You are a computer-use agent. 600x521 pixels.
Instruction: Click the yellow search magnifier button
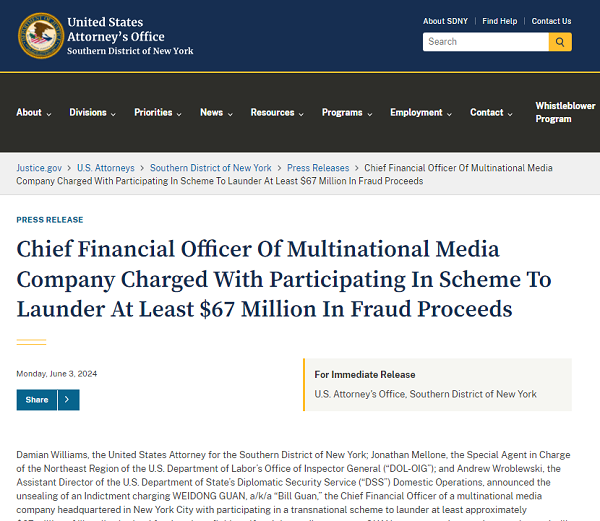(x=560, y=42)
